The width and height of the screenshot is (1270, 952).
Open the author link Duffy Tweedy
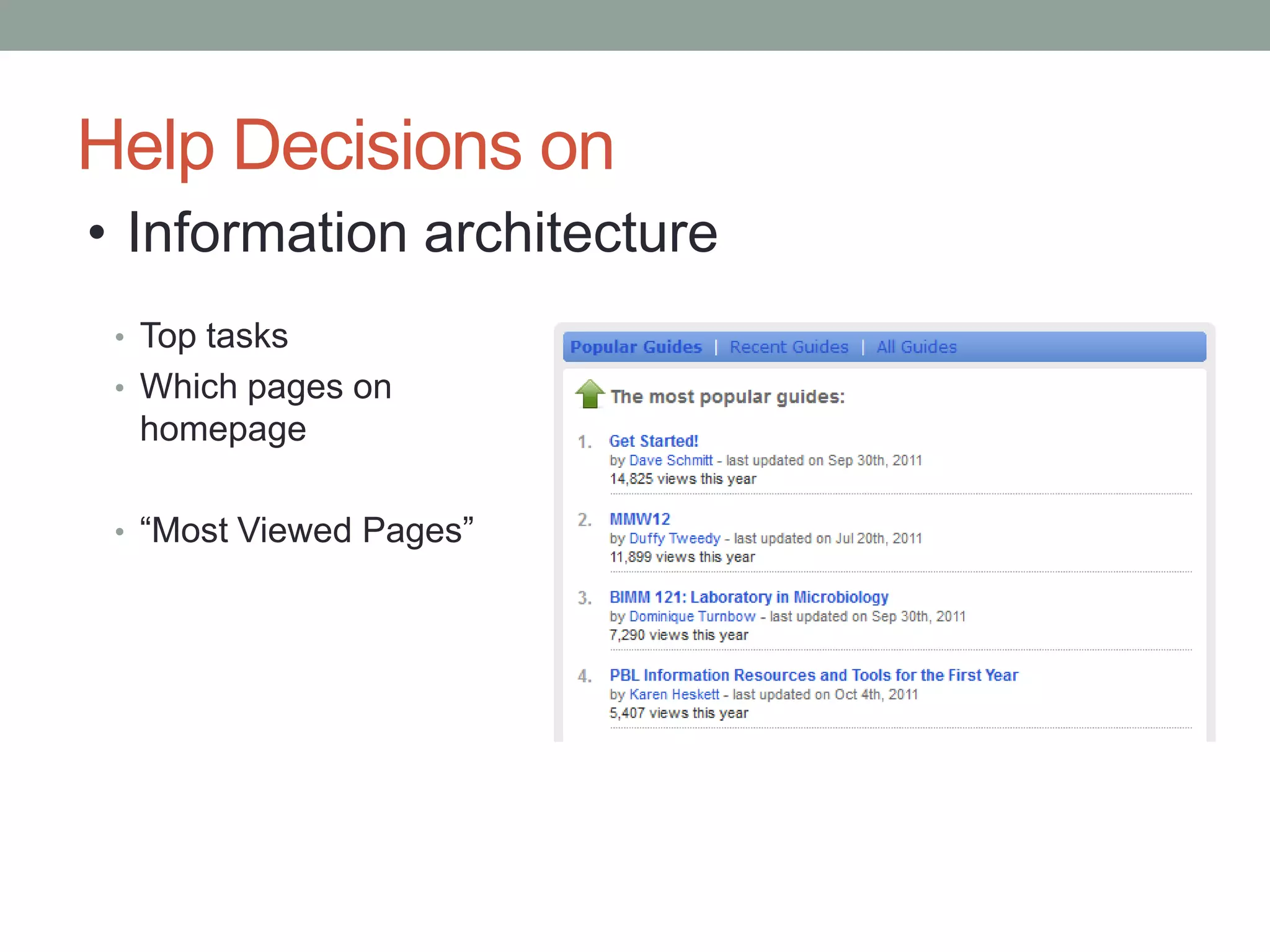[x=675, y=539]
